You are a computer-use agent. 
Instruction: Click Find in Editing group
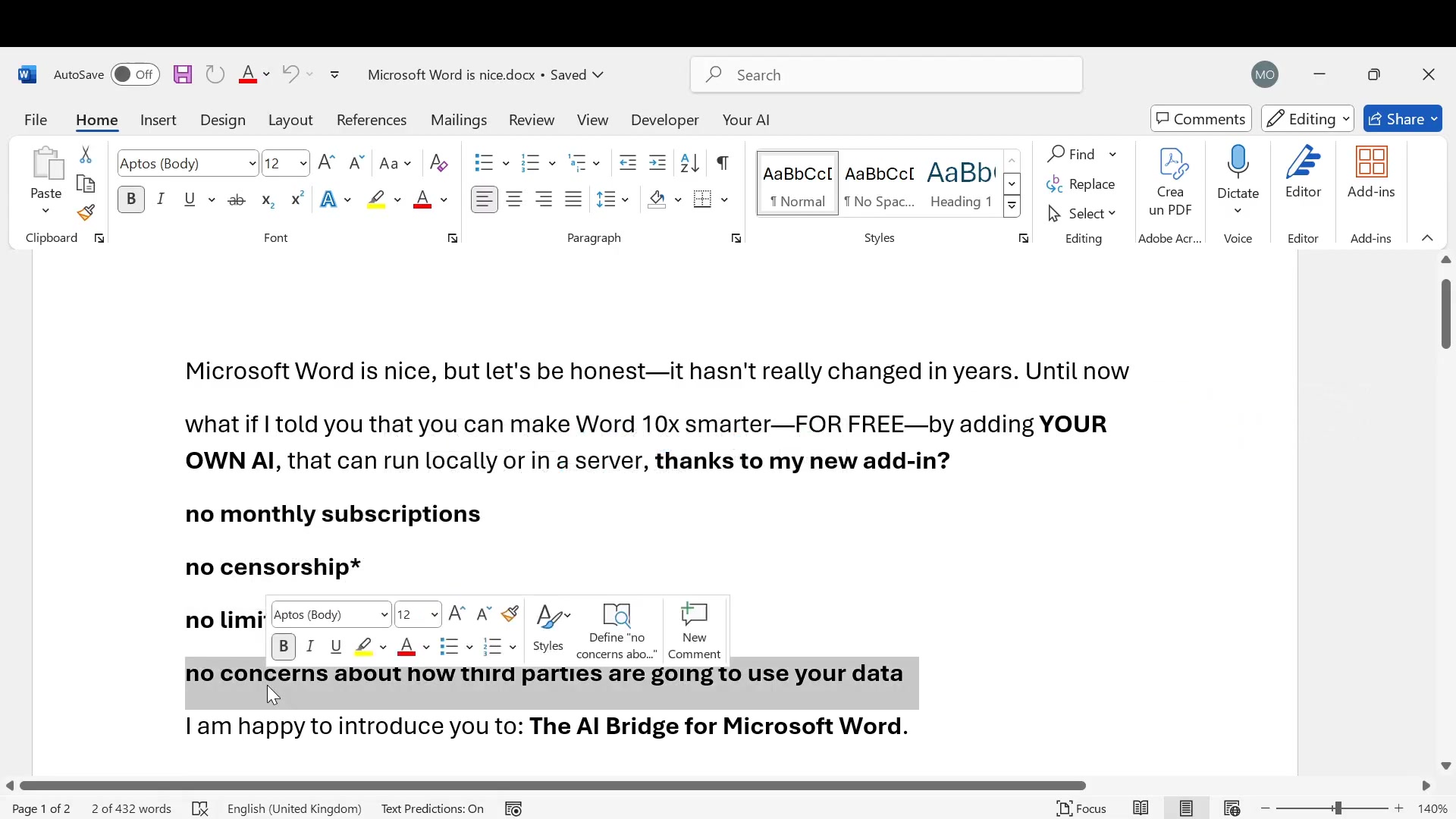pos(1072,155)
